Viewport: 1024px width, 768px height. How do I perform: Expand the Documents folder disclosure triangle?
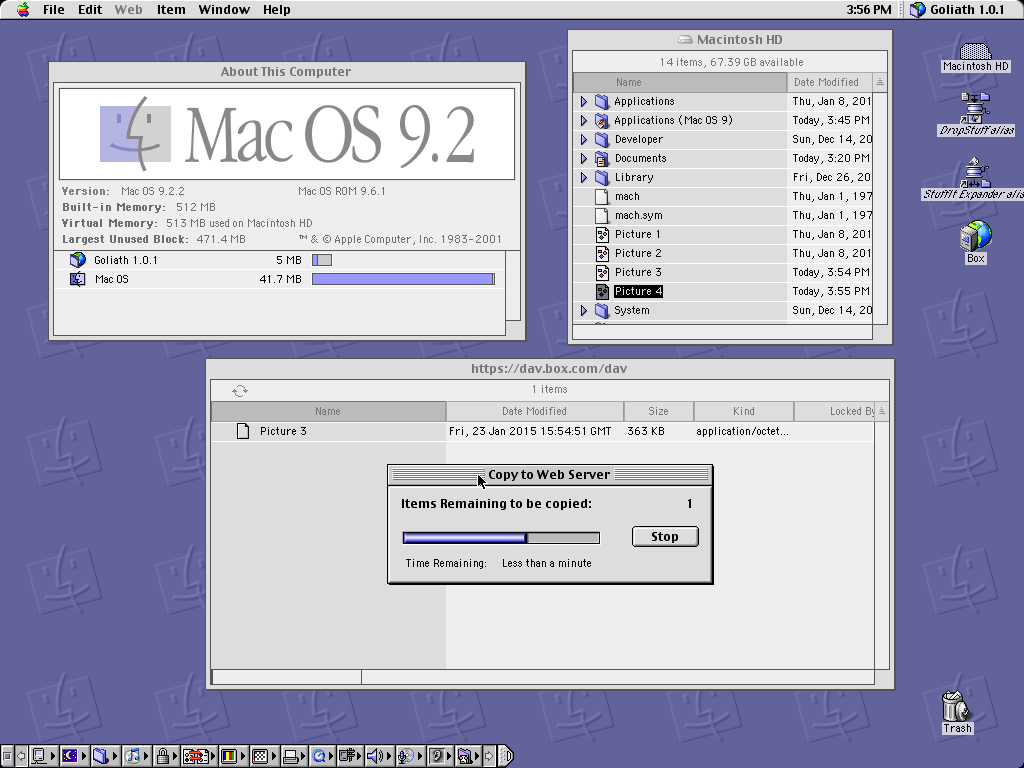click(584, 158)
